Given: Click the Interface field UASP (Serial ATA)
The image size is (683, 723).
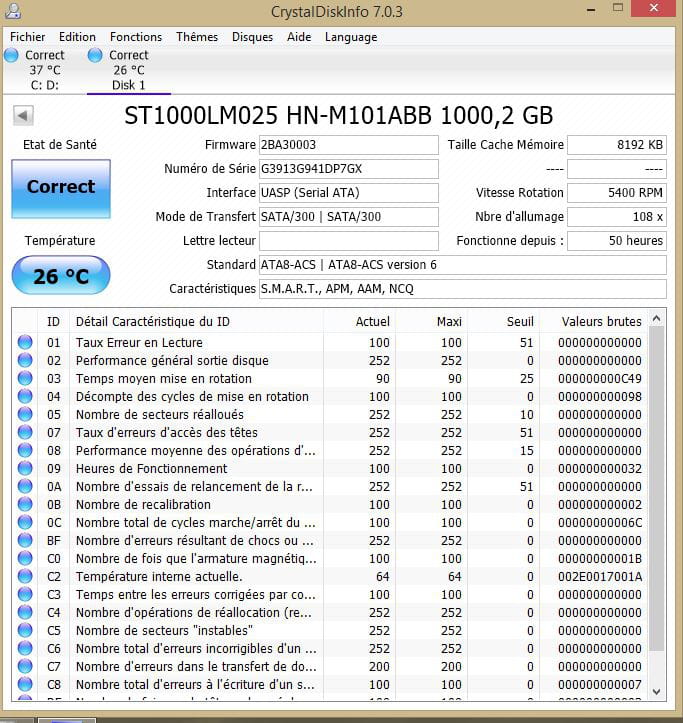Looking at the screenshot, I should pos(349,193).
